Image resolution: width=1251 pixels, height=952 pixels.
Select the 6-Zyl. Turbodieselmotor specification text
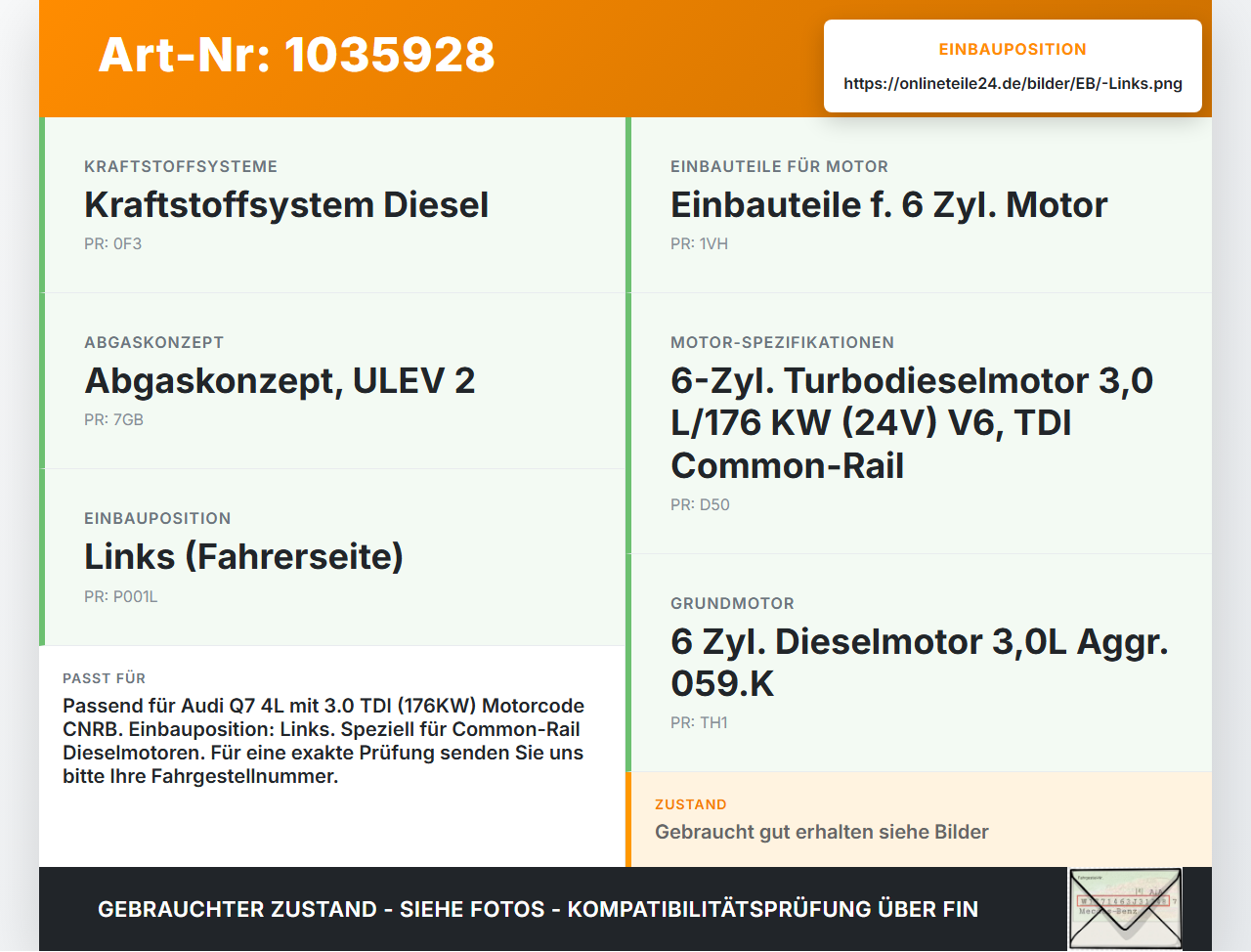click(912, 423)
